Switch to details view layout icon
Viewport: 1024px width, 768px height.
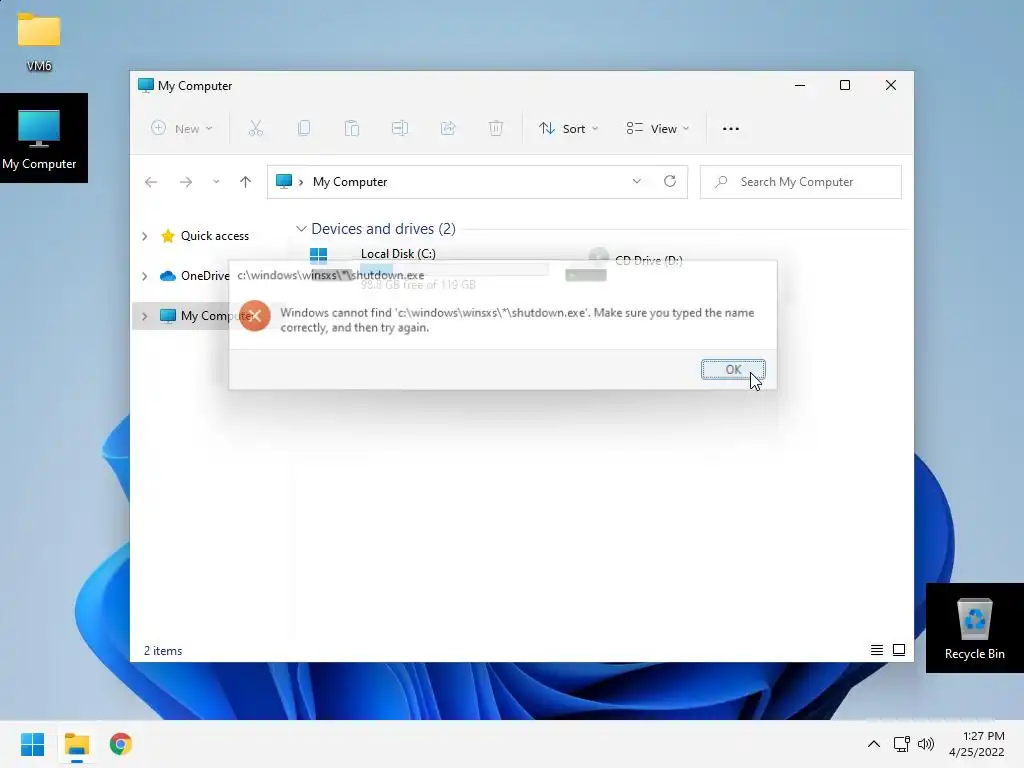[876, 650]
